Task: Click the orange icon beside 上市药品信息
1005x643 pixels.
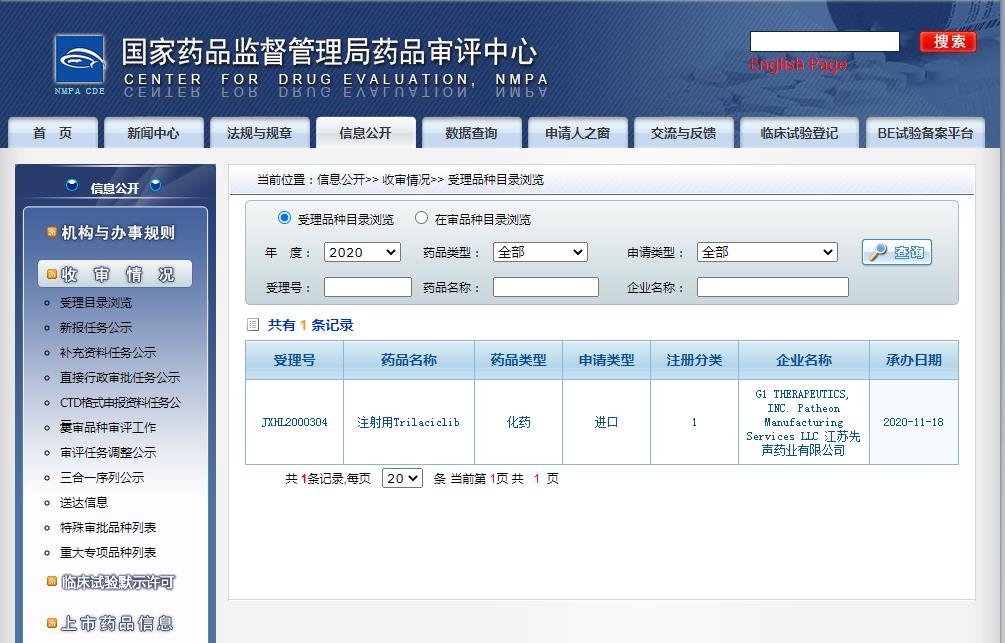Action: point(52,623)
